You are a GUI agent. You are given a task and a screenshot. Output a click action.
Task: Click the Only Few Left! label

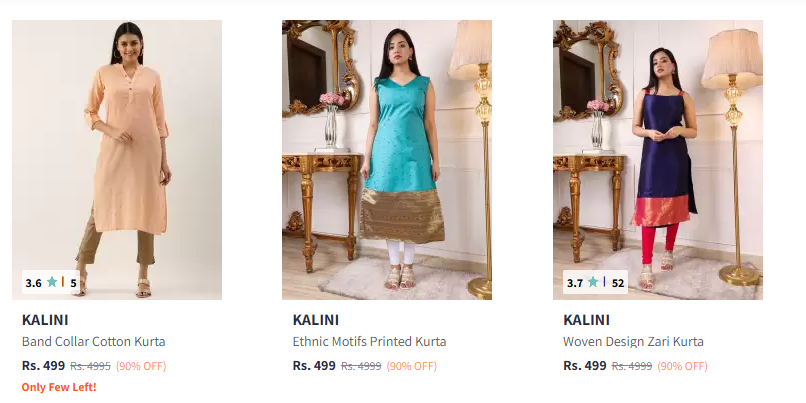point(59,387)
